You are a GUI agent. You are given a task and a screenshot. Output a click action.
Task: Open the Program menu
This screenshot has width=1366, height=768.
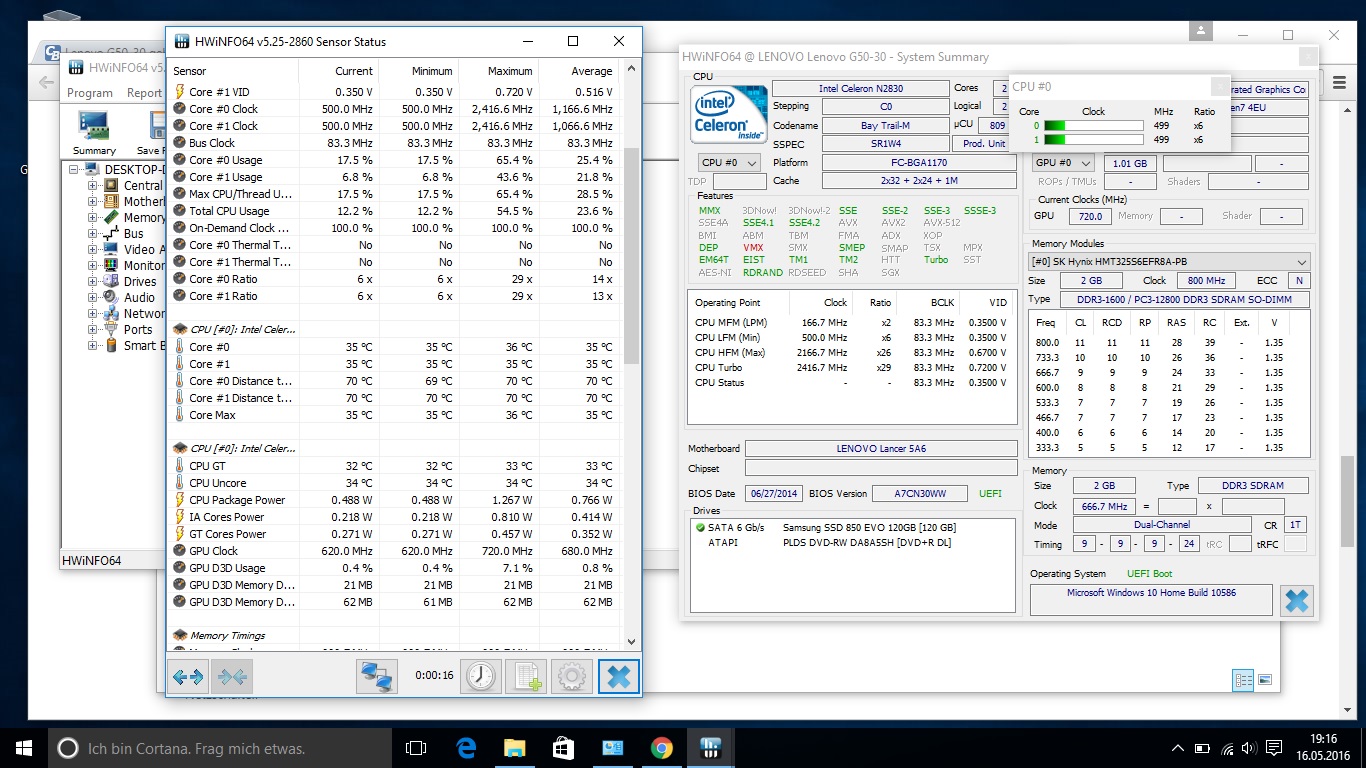point(90,93)
